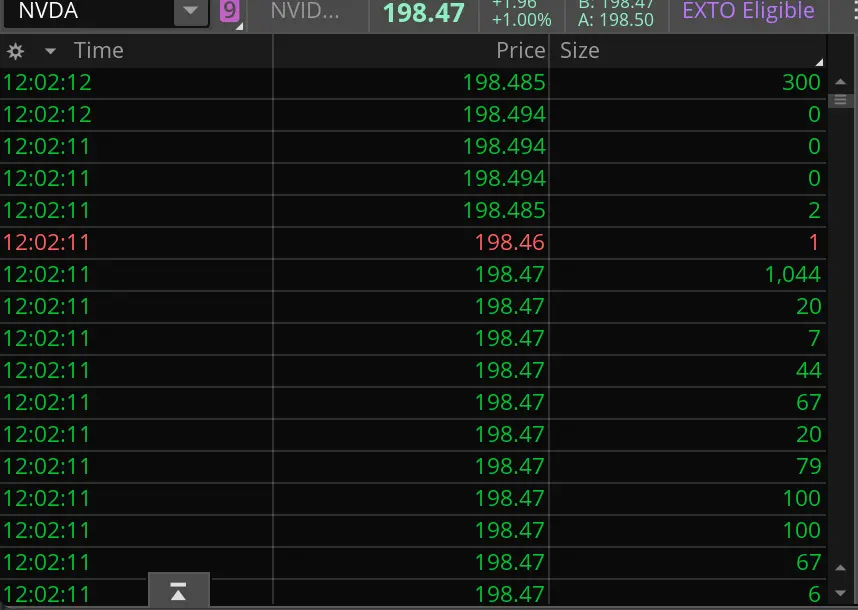The image size is (858, 610).
Task: Click the red 12:02:11 time cell
Action: [x=47, y=242]
